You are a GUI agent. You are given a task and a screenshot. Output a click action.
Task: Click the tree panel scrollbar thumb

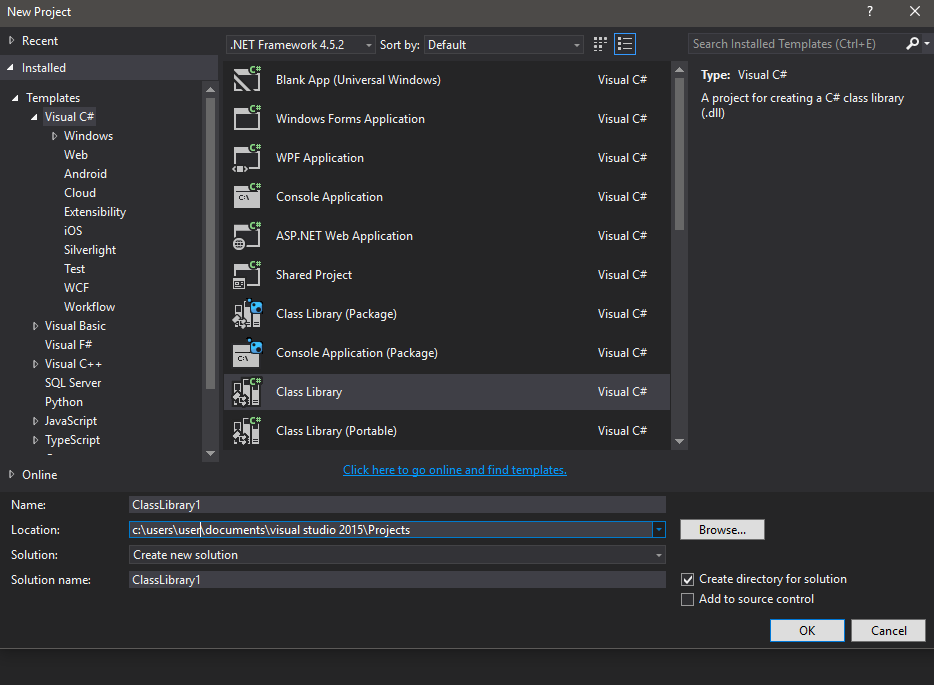click(x=210, y=243)
